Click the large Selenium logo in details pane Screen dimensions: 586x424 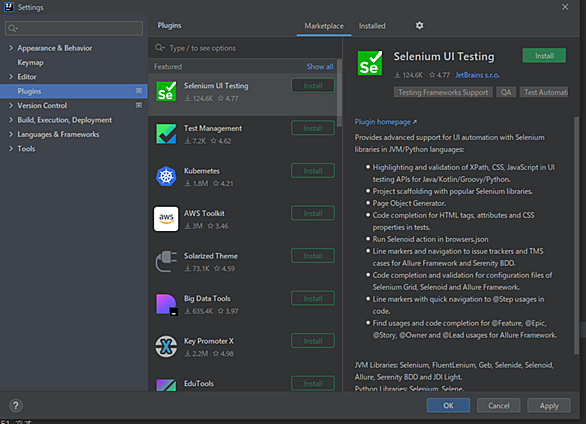click(x=370, y=63)
